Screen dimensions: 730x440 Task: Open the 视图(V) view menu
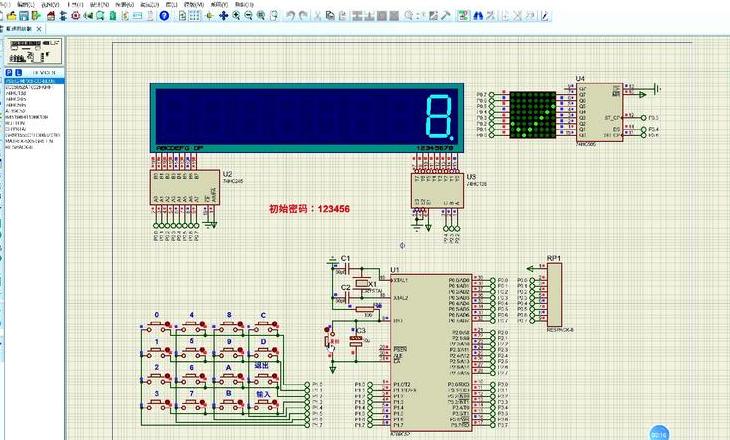tap(50, 4)
